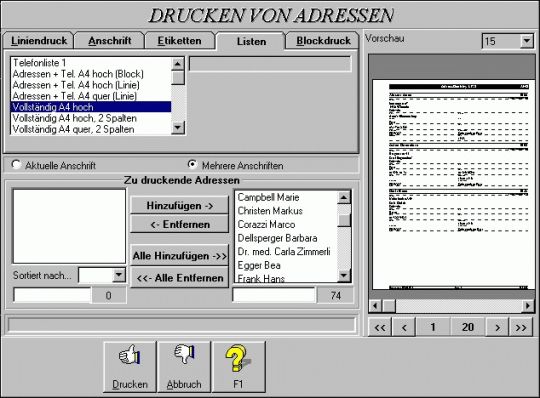Switch to the Listen tab

251,41
